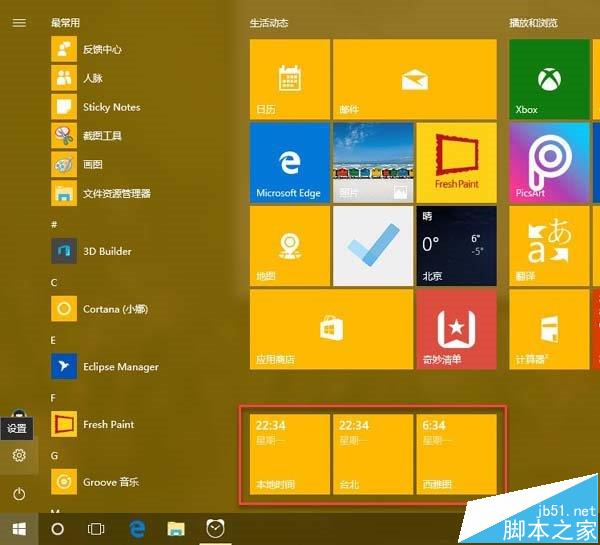Open Cortana circle on the taskbar
The height and width of the screenshot is (545, 600).
pyautogui.click(x=57, y=529)
